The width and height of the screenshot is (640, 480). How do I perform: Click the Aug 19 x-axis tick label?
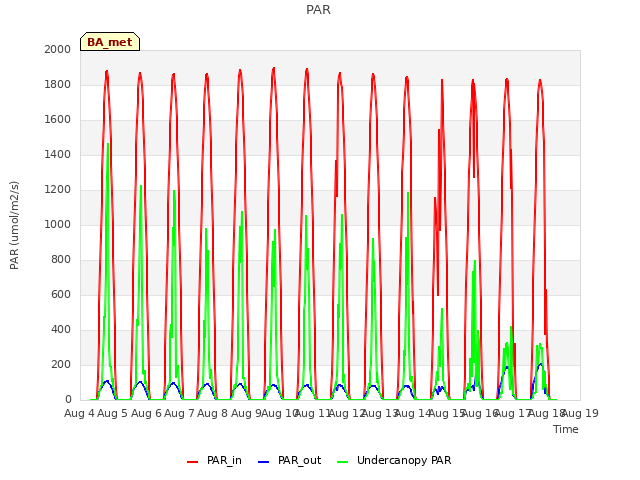point(580,413)
